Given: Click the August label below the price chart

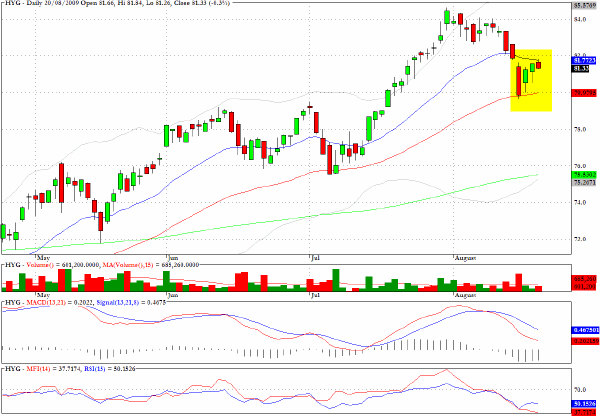Looking at the screenshot, I should (x=465, y=258).
